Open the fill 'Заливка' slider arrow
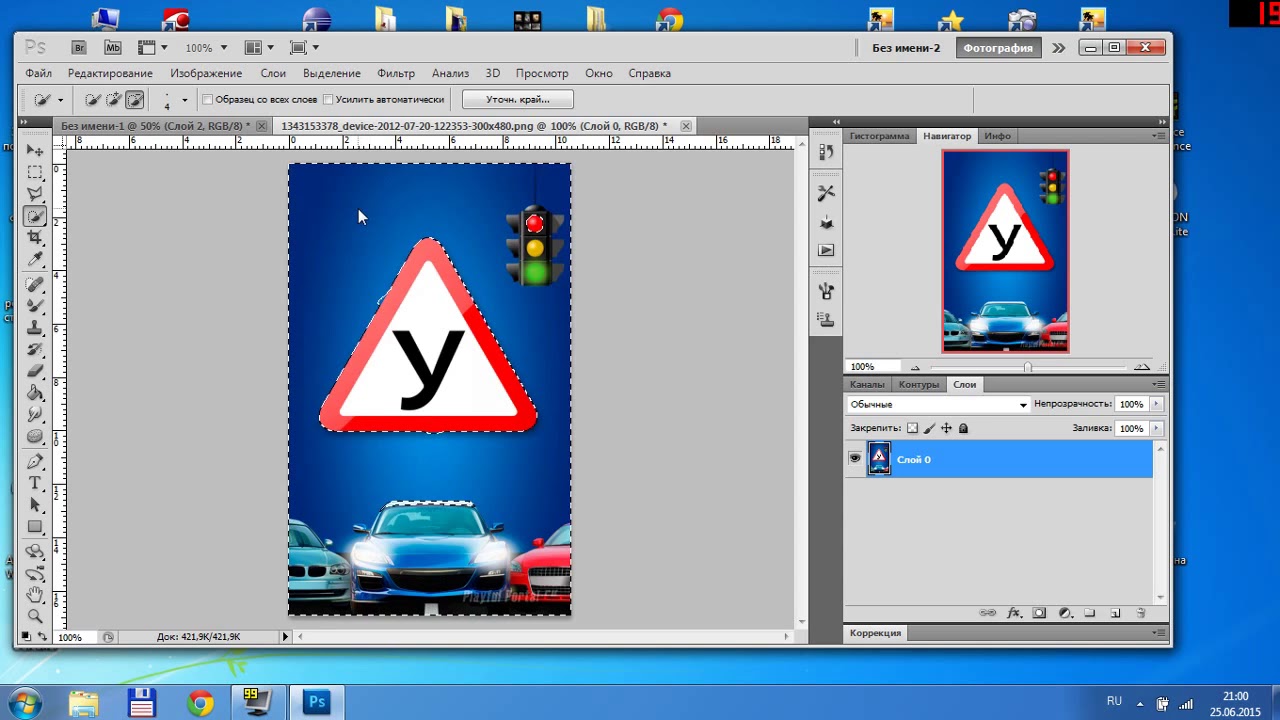The image size is (1280, 720). (x=1156, y=428)
